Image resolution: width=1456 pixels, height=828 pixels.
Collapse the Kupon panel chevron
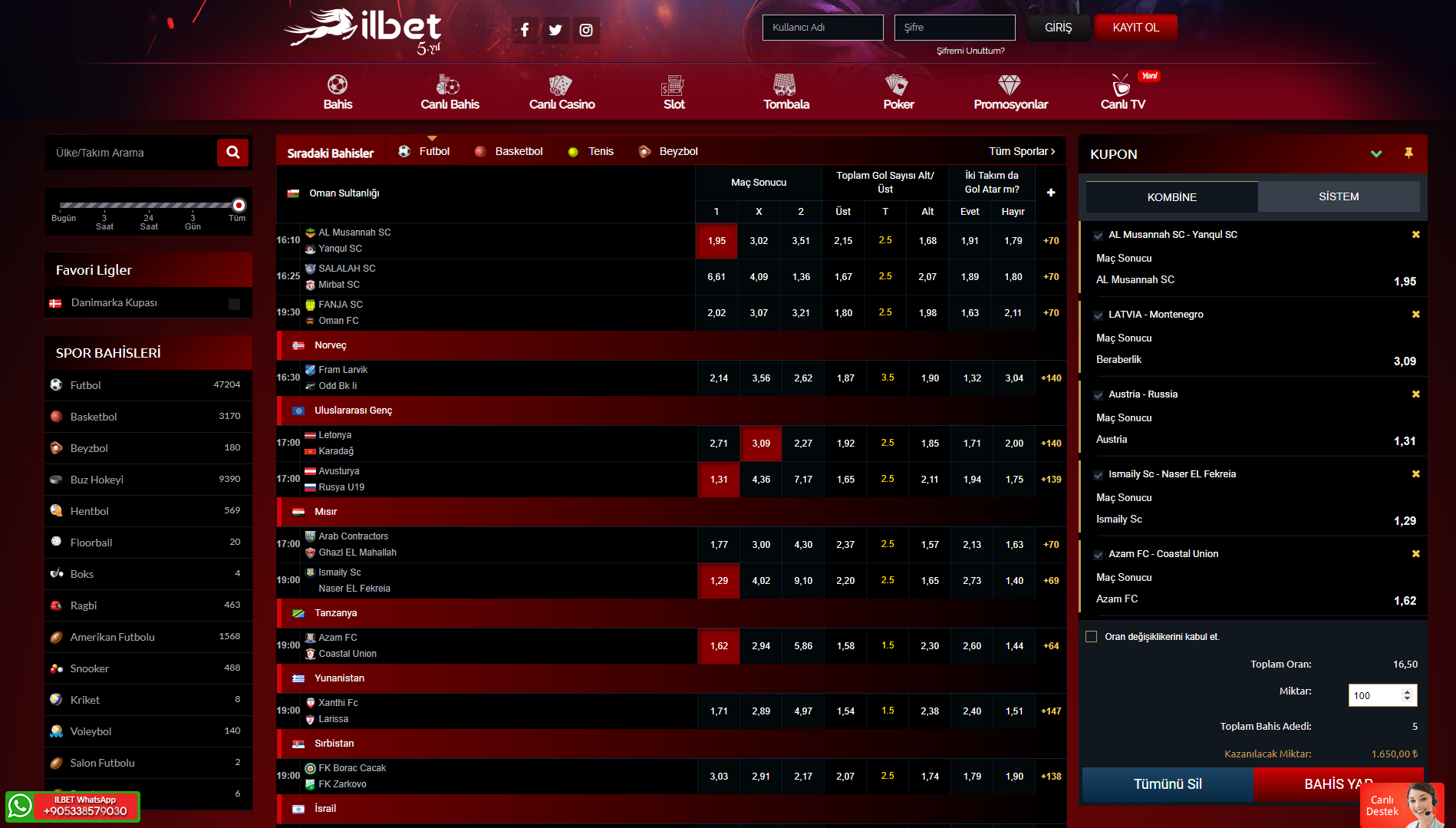tap(1376, 153)
